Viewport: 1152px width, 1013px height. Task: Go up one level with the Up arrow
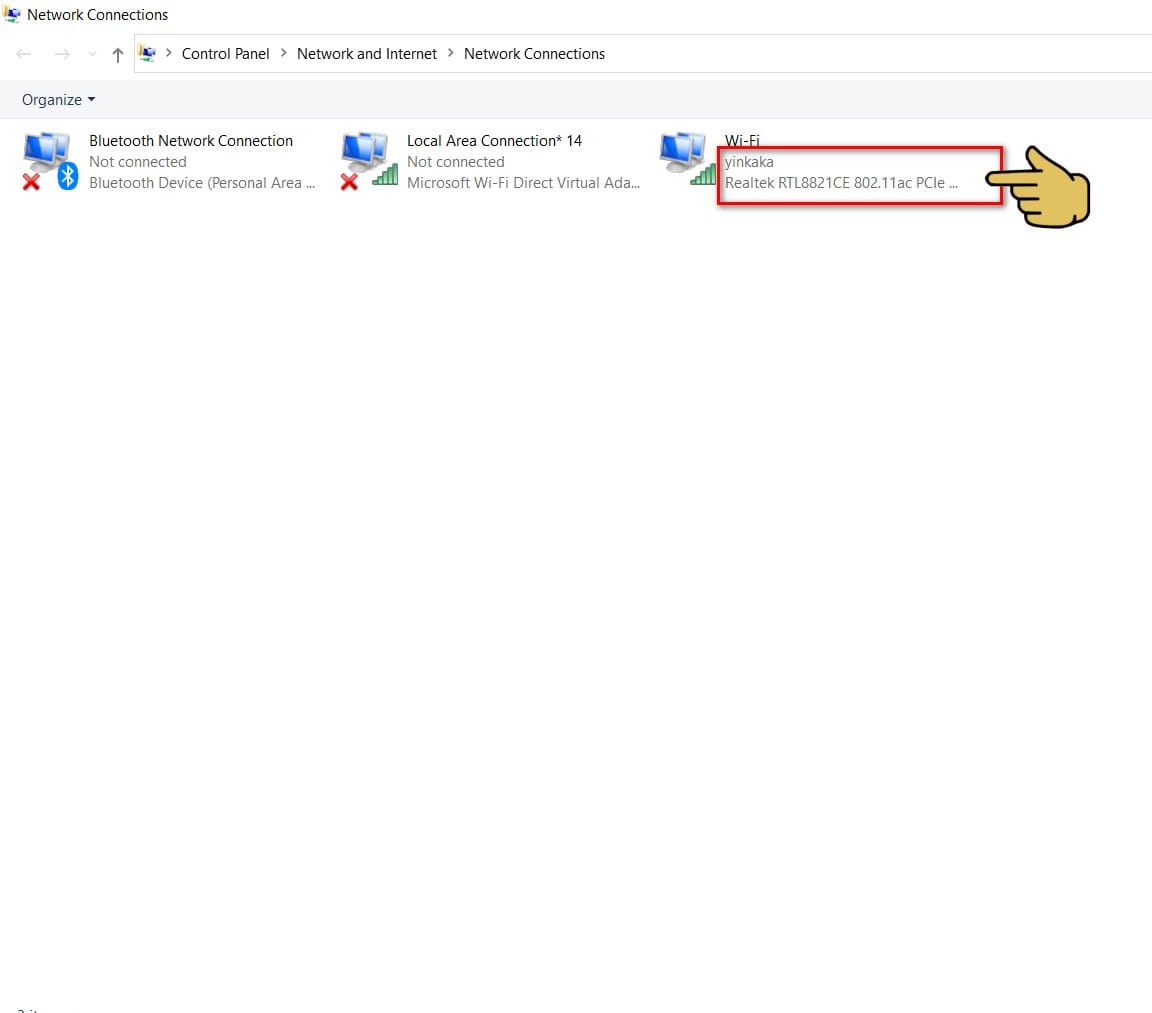click(x=118, y=54)
